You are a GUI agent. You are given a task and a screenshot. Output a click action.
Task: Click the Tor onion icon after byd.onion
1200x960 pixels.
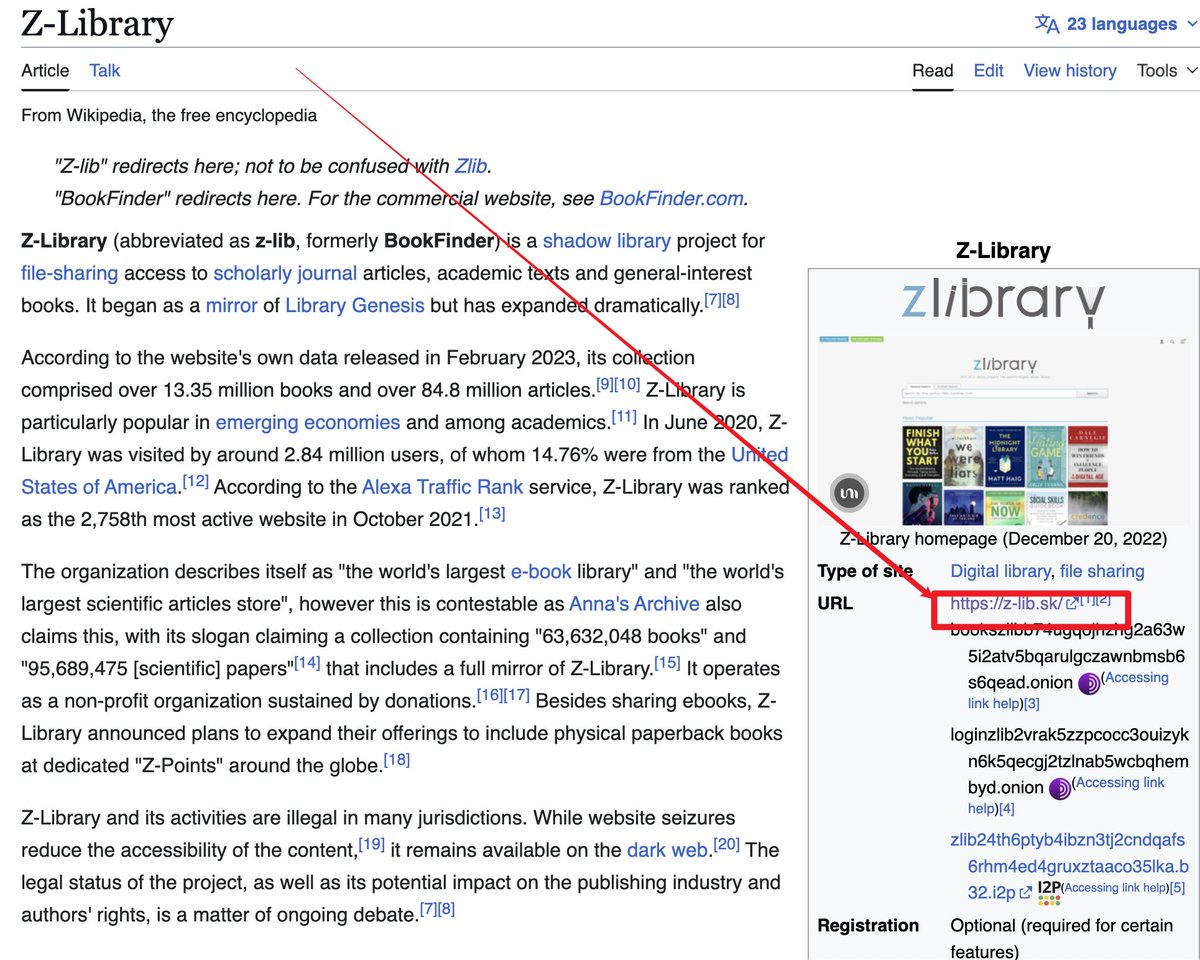[x=1060, y=789]
